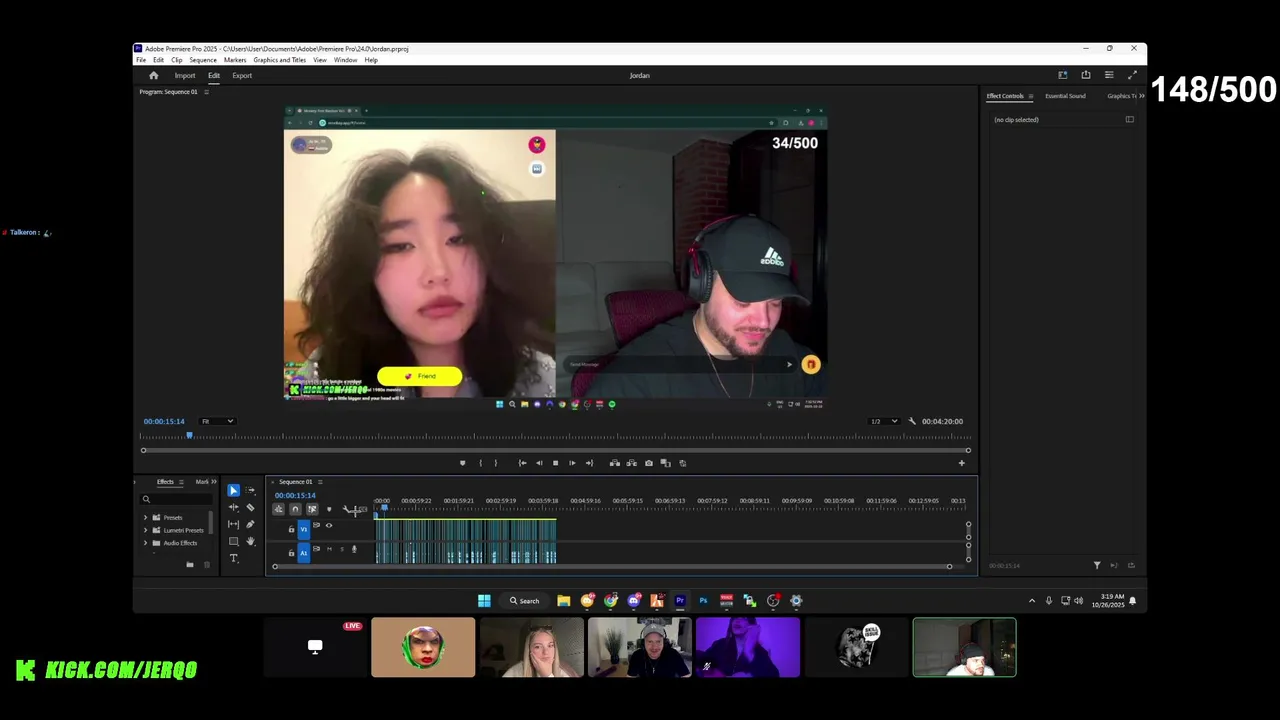The image size is (1280, 720).
Task: Select the Selection arrow tool
Action: [x=233, y=490]
